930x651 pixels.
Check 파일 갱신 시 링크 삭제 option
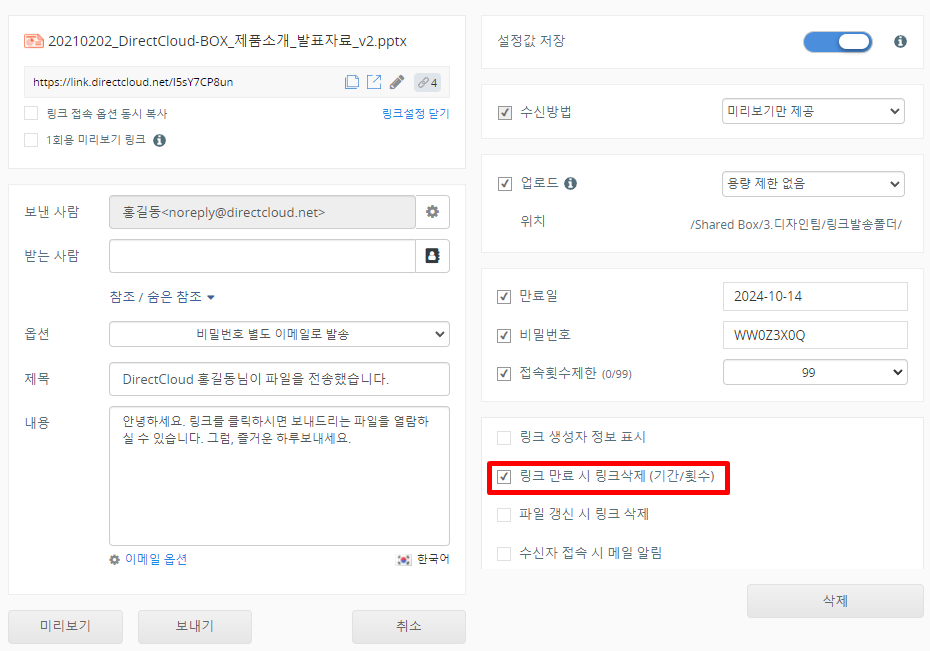click(505, 515)
